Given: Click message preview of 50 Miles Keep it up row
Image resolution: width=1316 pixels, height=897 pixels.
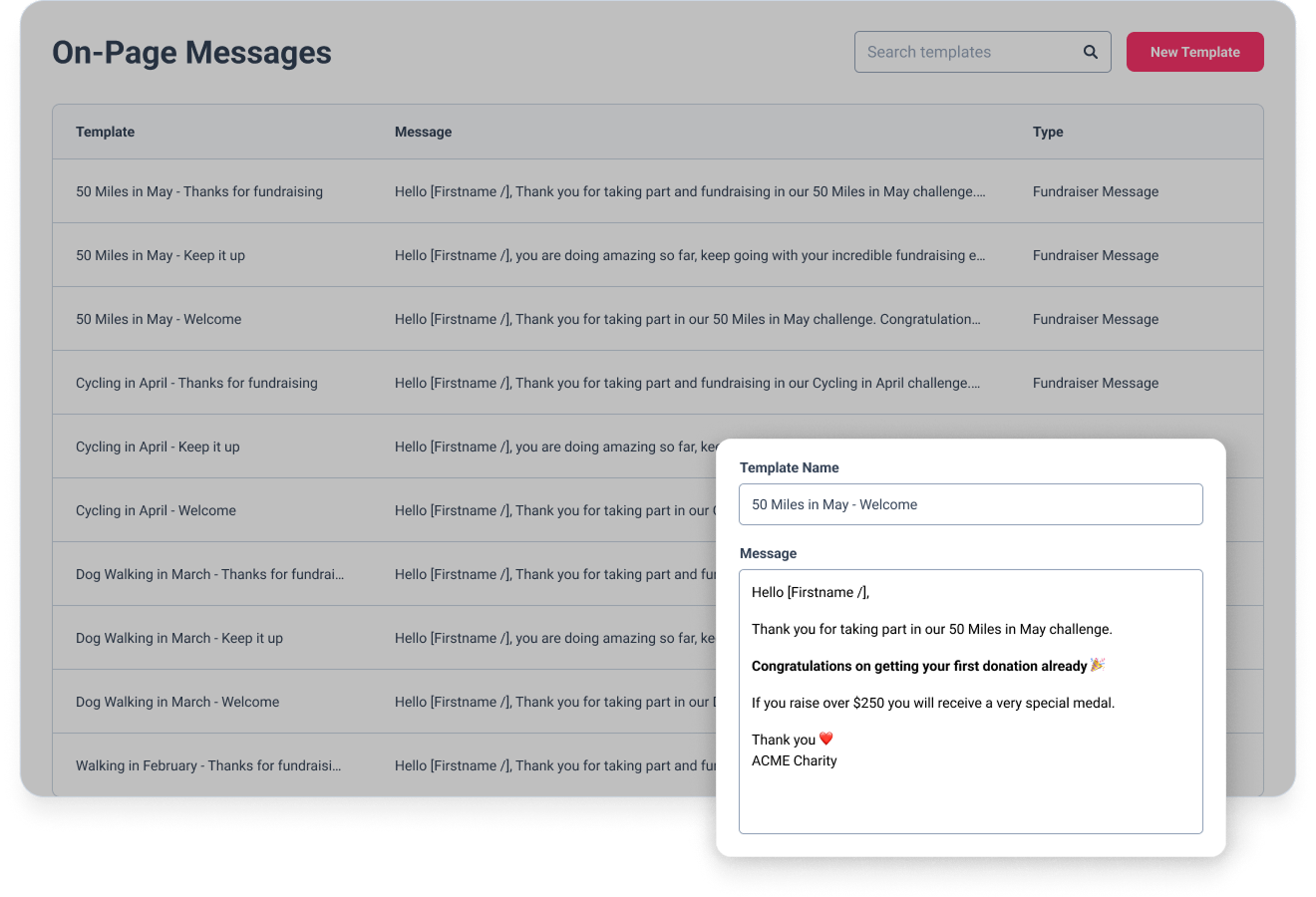Looking at the screenshot, I should [690, 255].
